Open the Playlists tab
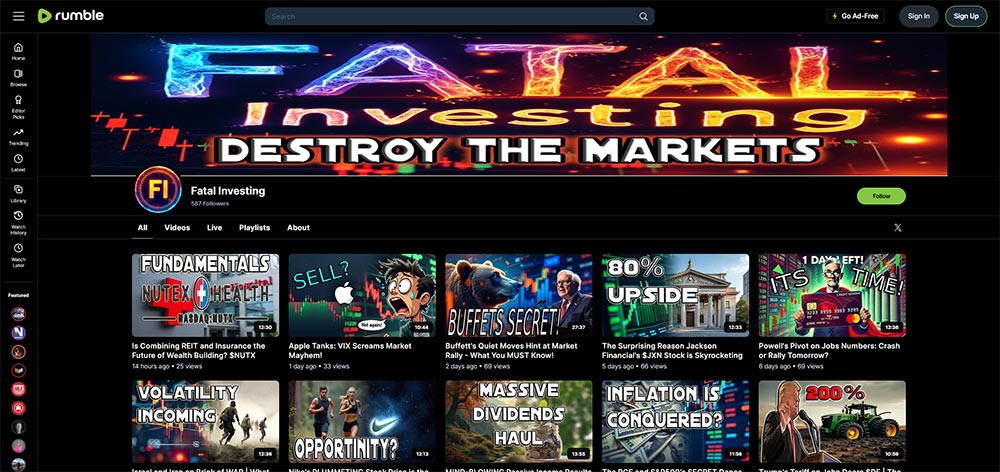 tap(254, 228)
